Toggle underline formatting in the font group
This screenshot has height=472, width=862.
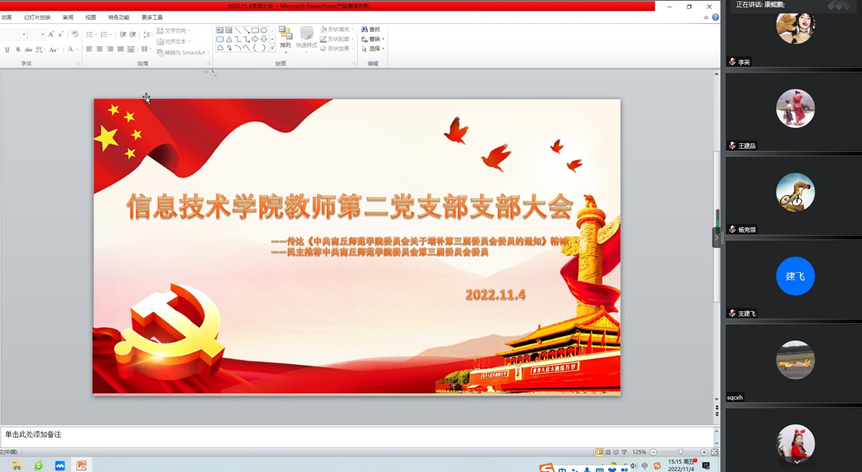coord(7,49)
